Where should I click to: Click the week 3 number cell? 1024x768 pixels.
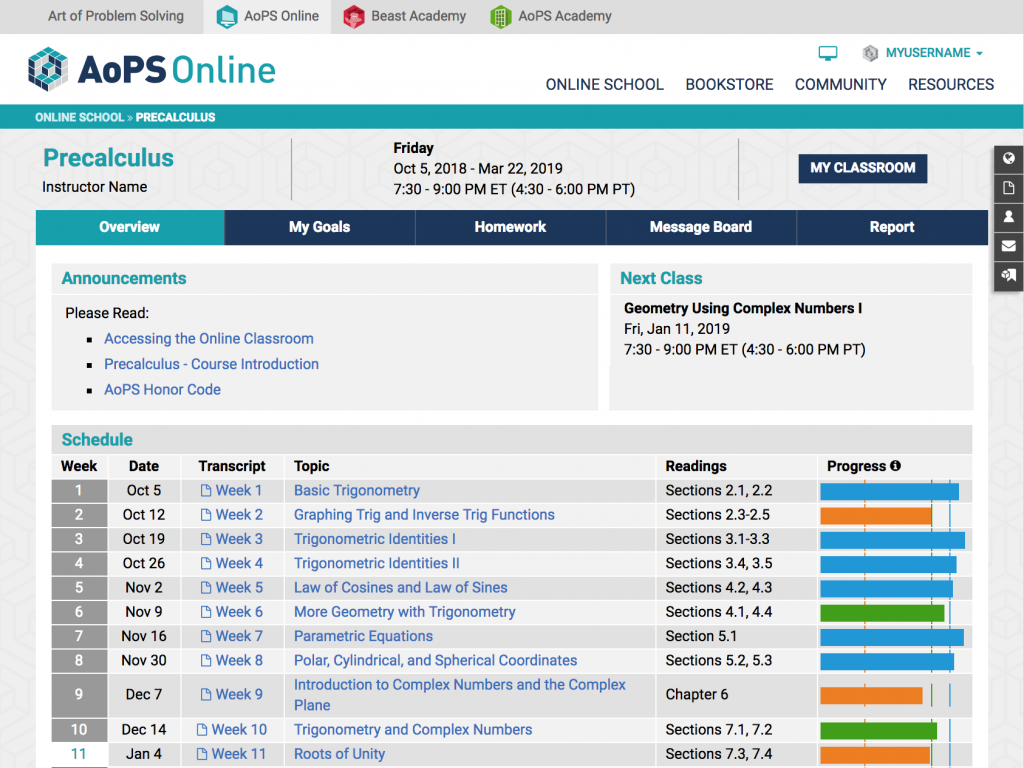(x=79, y=539)
